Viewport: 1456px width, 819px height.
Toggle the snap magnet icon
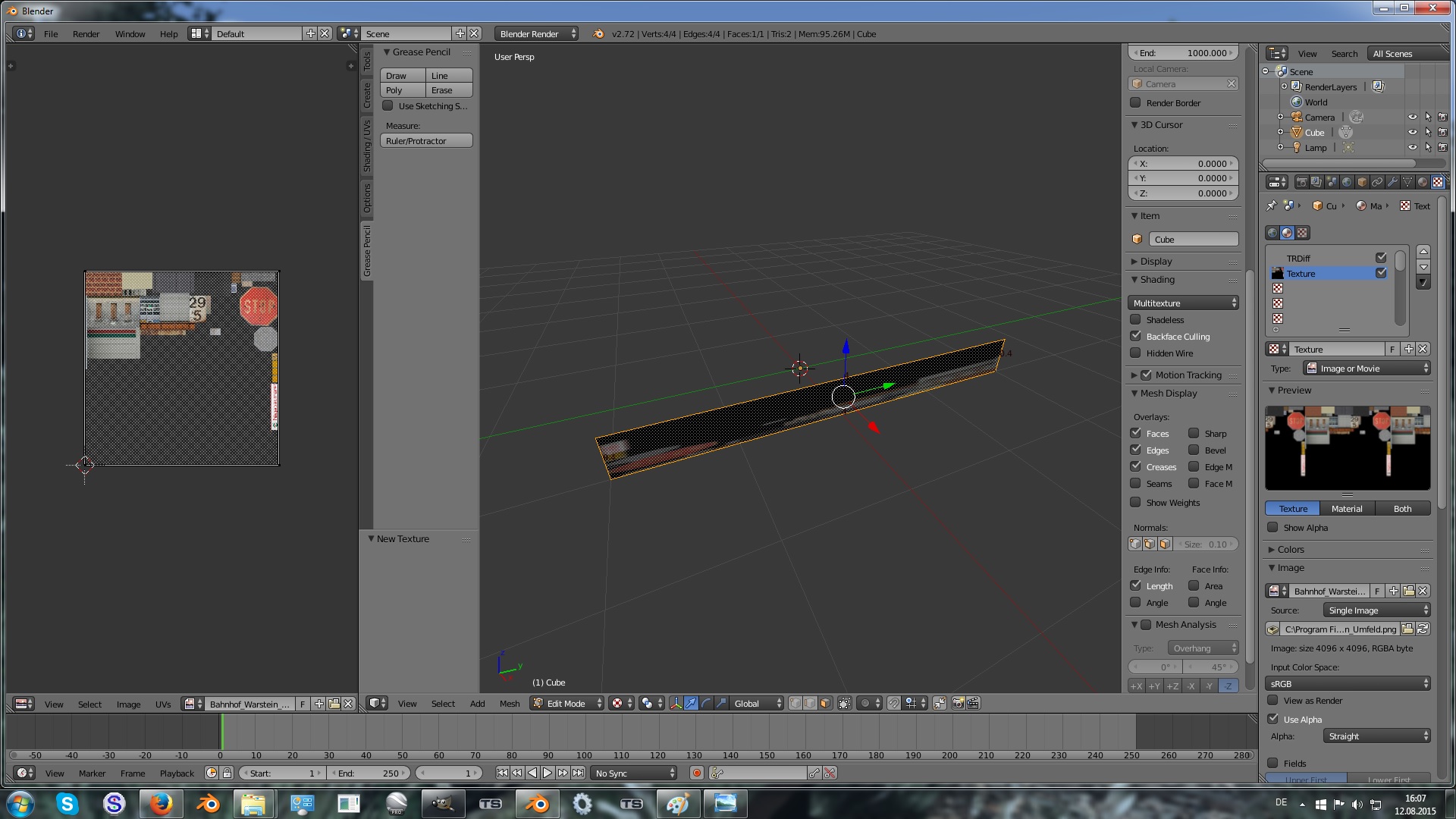[x=894, y=703]
